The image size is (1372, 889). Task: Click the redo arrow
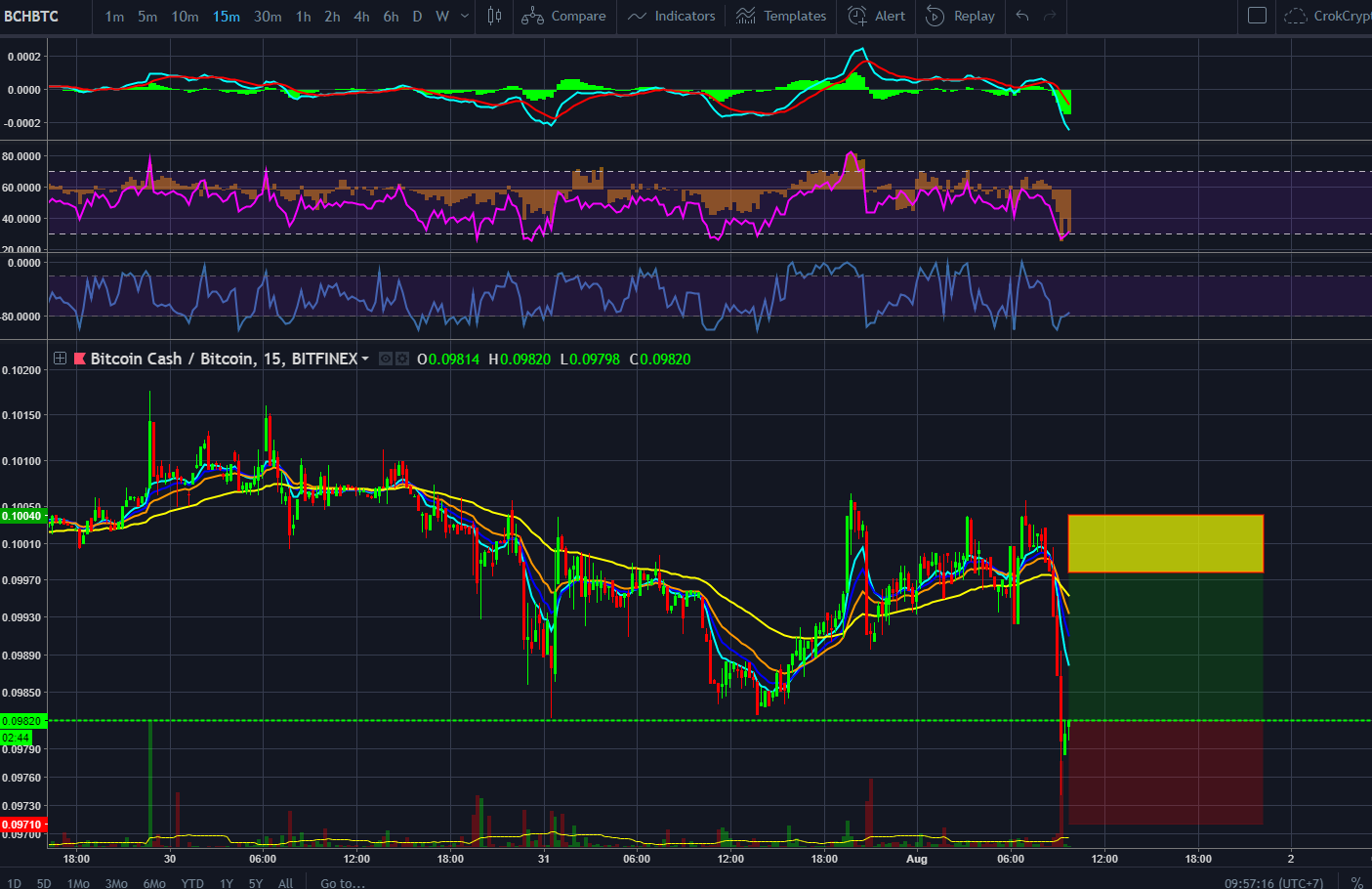coord(1050,16)
